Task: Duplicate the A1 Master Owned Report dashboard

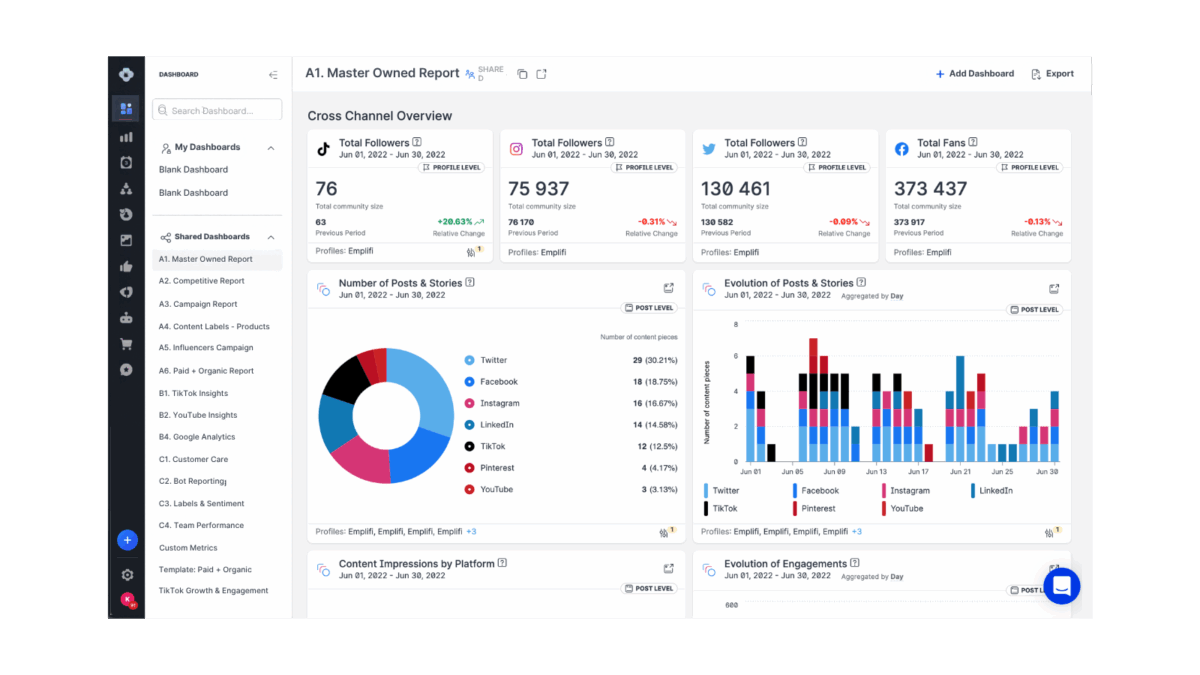Action: click(522, 74)
